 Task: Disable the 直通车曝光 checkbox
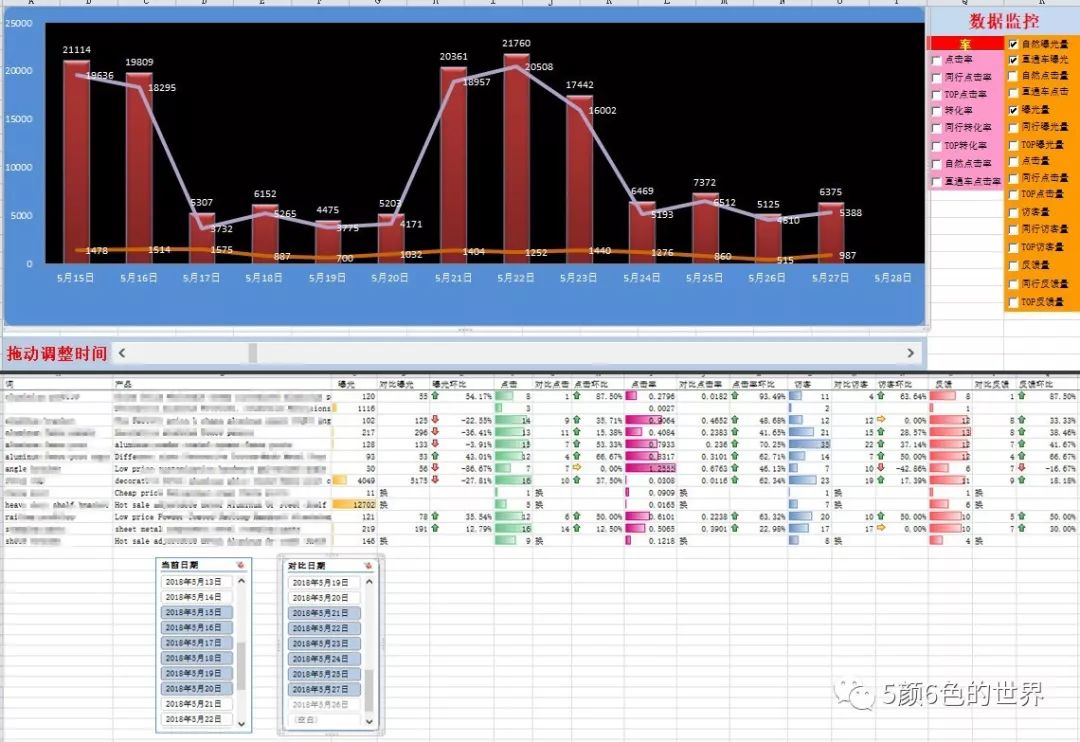click(1013, 61)
